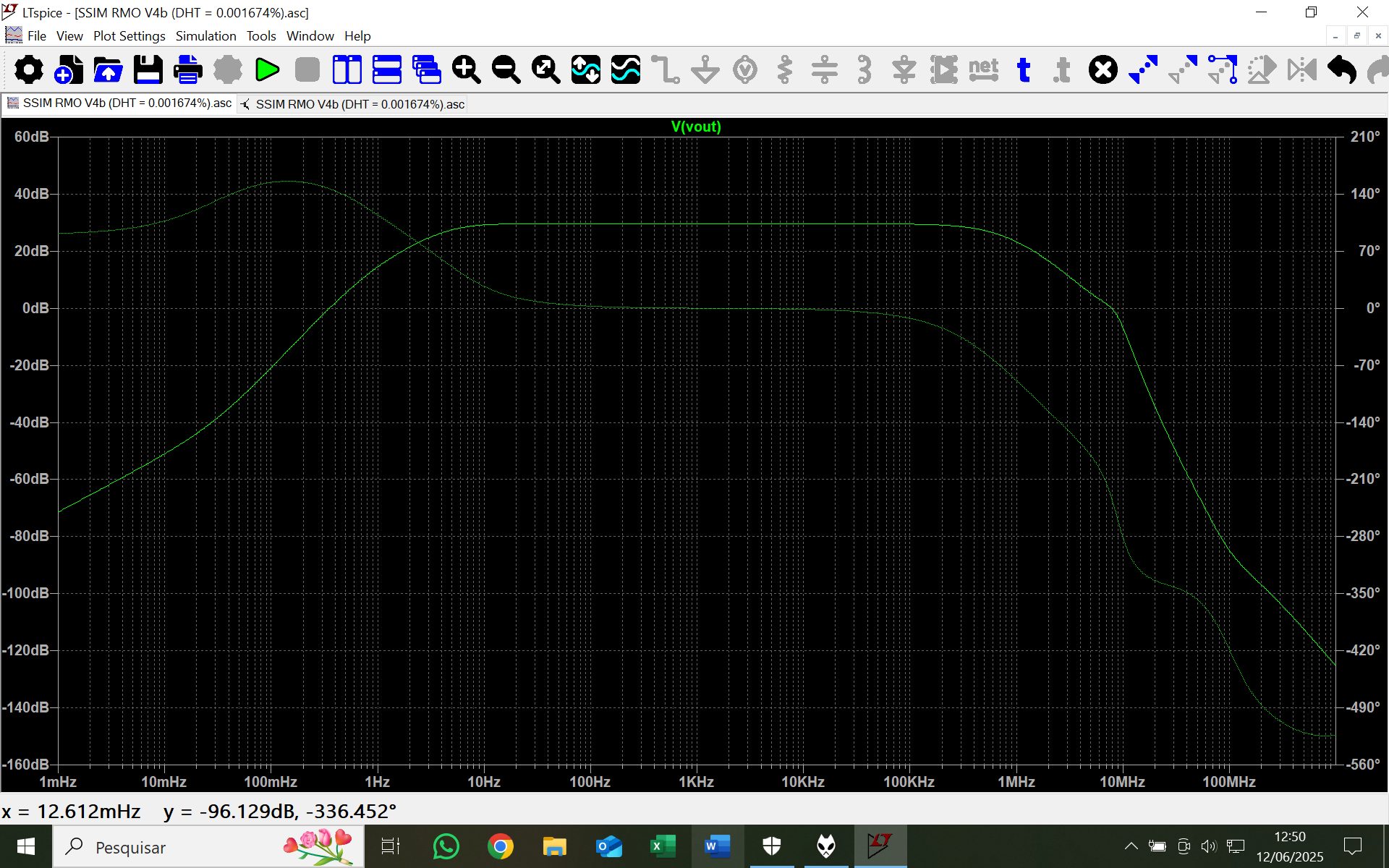Open the notification center

pos(1352,846)
